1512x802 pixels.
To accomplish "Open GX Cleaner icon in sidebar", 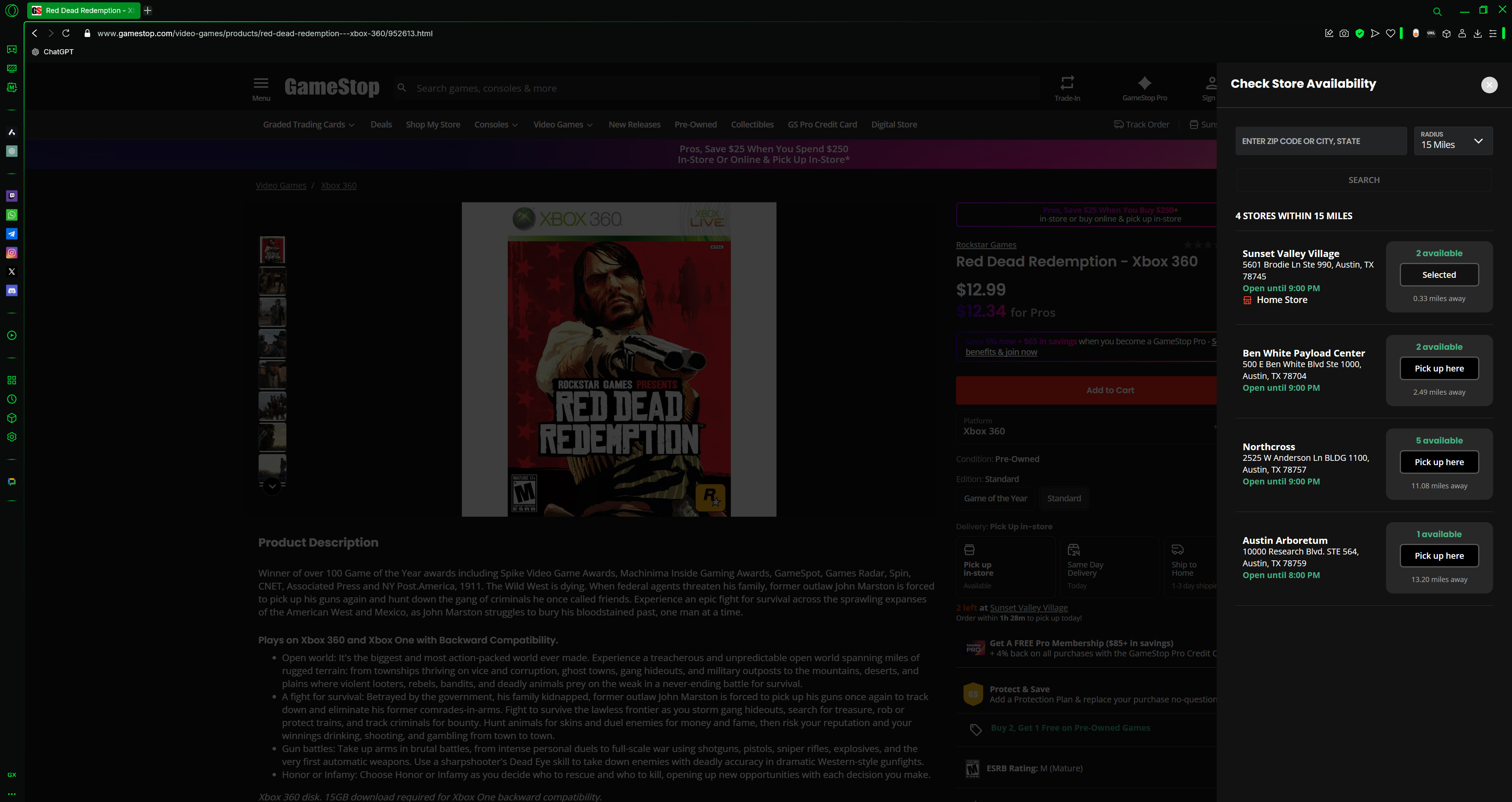I will (12, 68).
